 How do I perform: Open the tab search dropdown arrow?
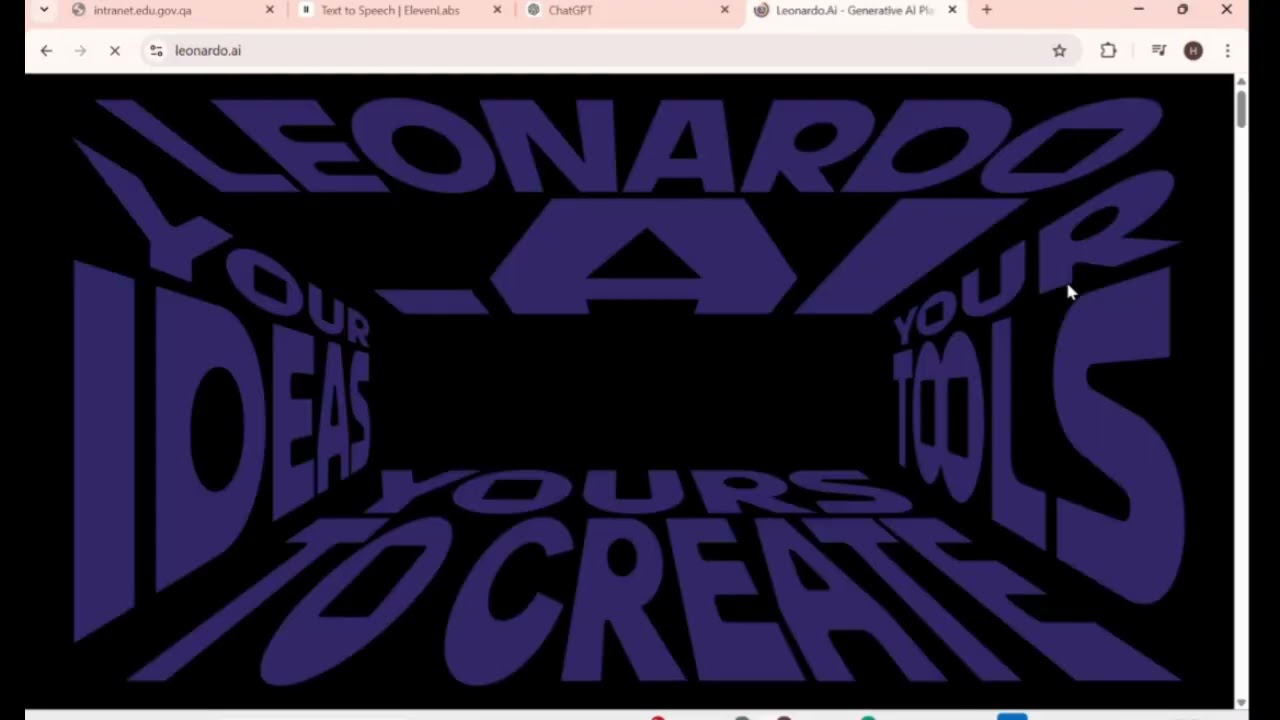point(44,10)
